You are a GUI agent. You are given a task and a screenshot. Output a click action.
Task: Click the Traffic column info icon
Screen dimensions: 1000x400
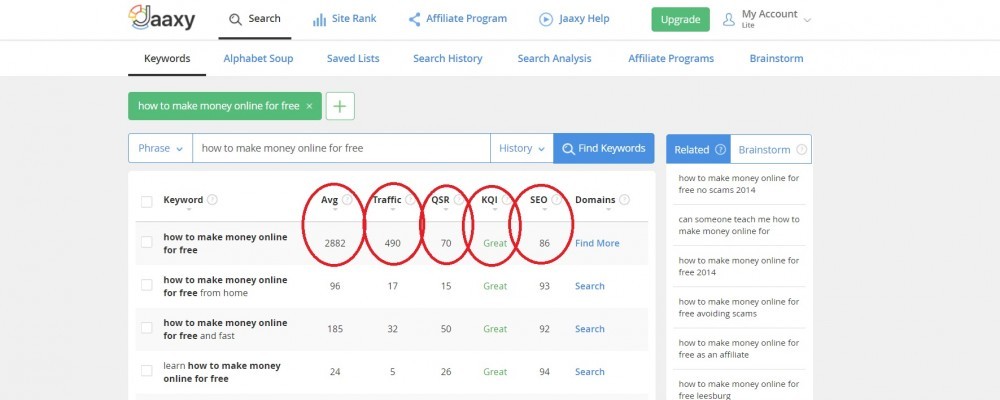pyautogui.click(x=409, y=200)
